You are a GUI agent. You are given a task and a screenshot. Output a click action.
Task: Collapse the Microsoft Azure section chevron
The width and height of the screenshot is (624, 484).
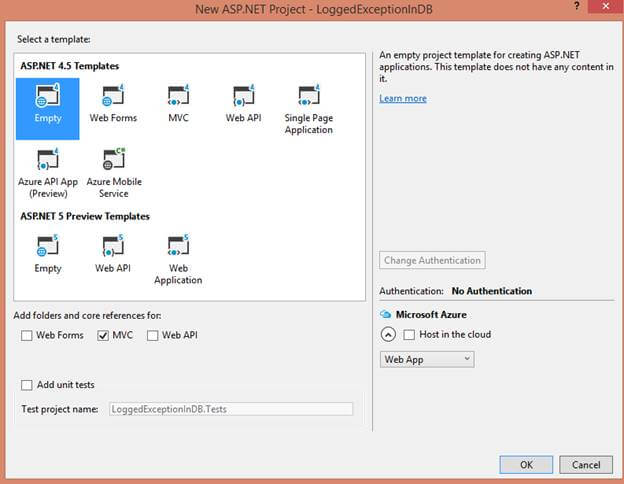pyautogui.click(x=388, y=334)
